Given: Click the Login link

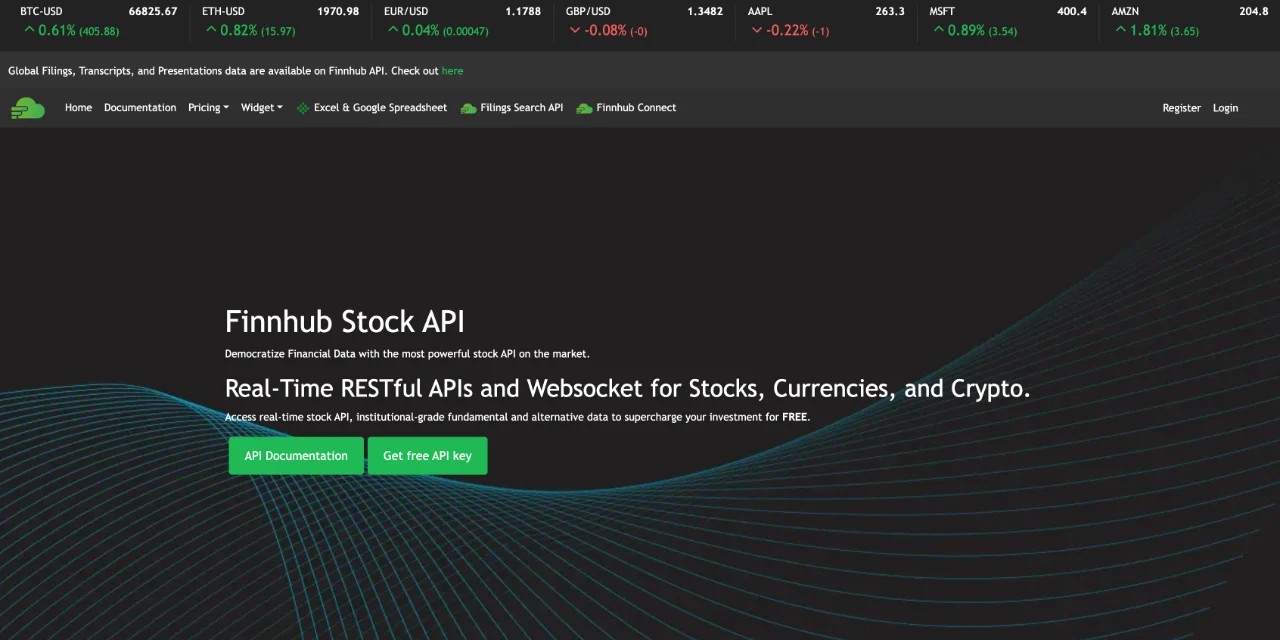Looking at the screenshot, I should click(x=1225, y=108).
